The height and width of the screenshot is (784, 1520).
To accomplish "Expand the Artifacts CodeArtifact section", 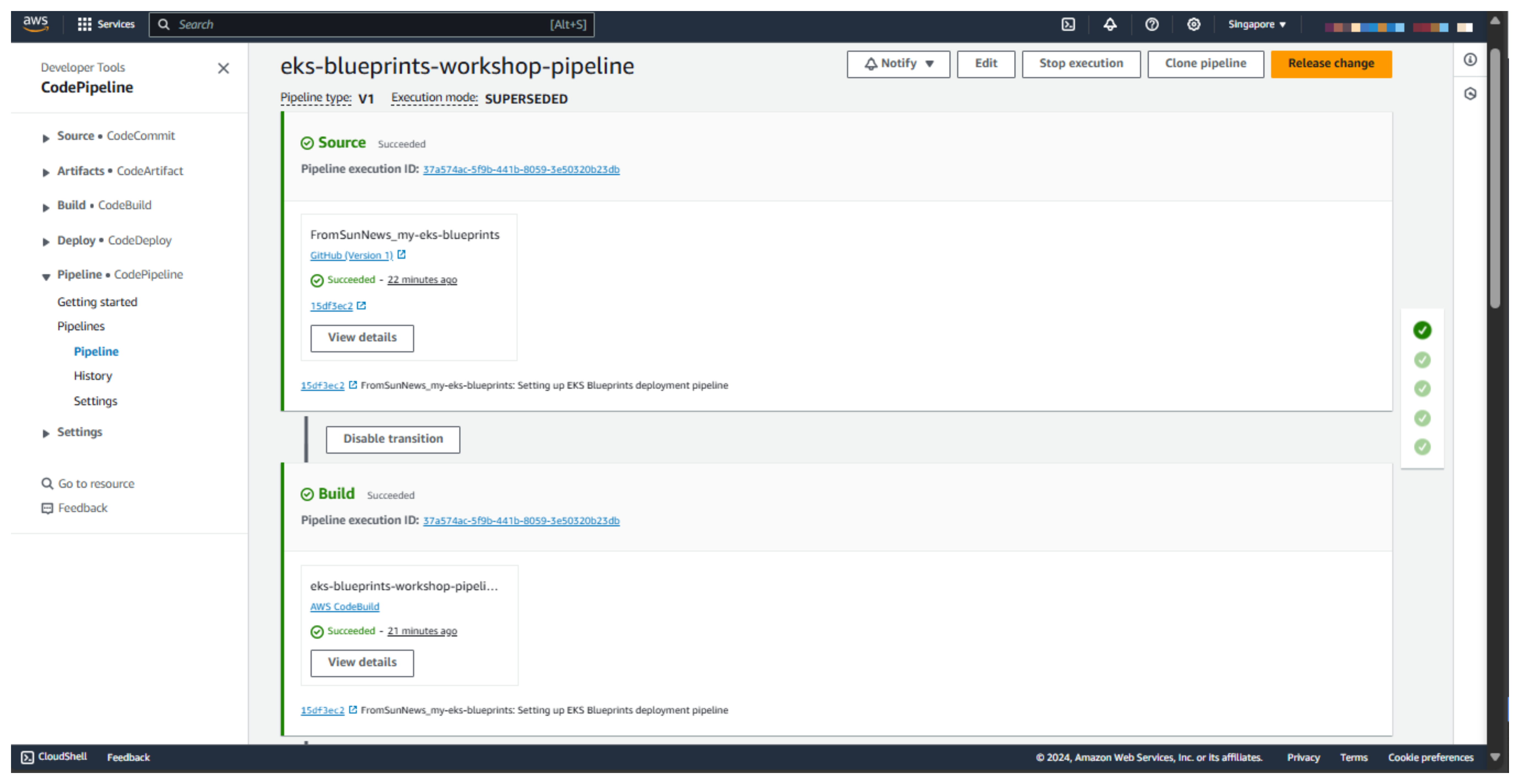I will (x=46, y=173).
